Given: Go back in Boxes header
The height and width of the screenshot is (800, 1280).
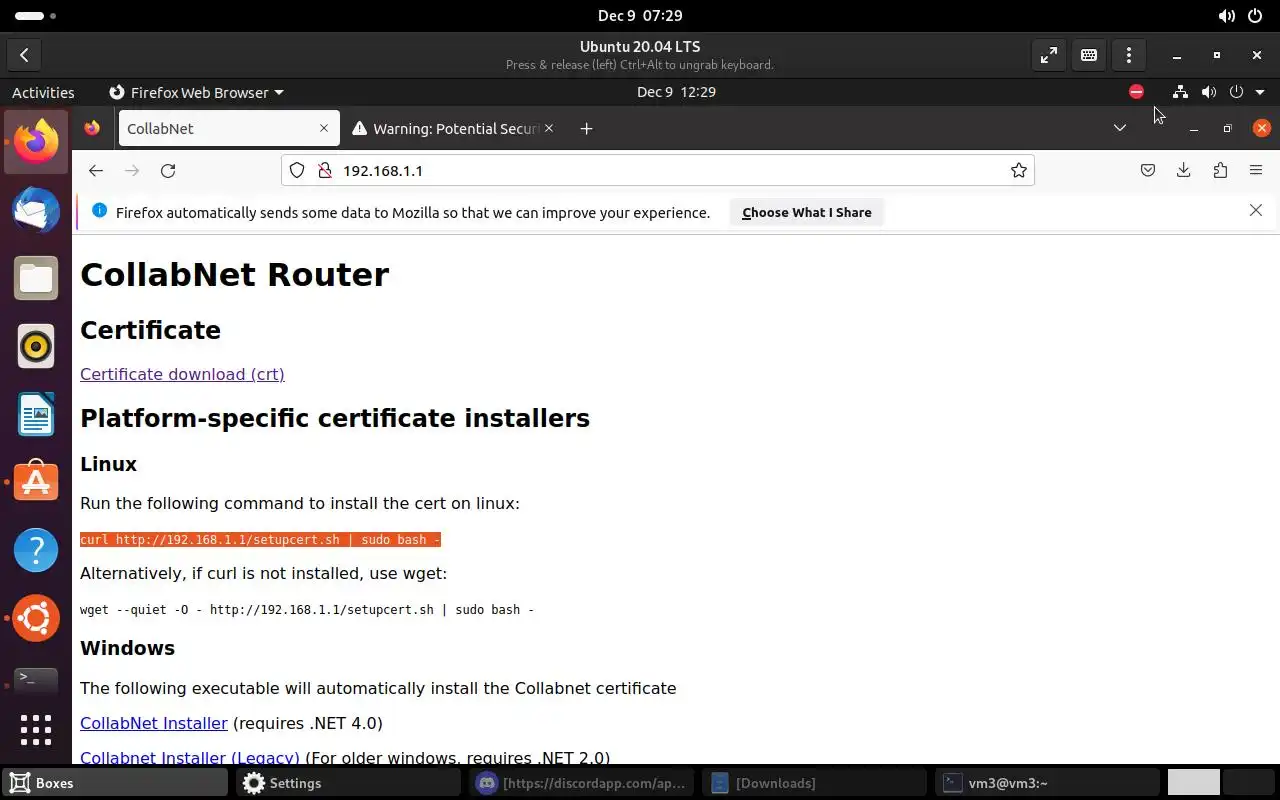Looking at the screenshot, I should 24,55.
